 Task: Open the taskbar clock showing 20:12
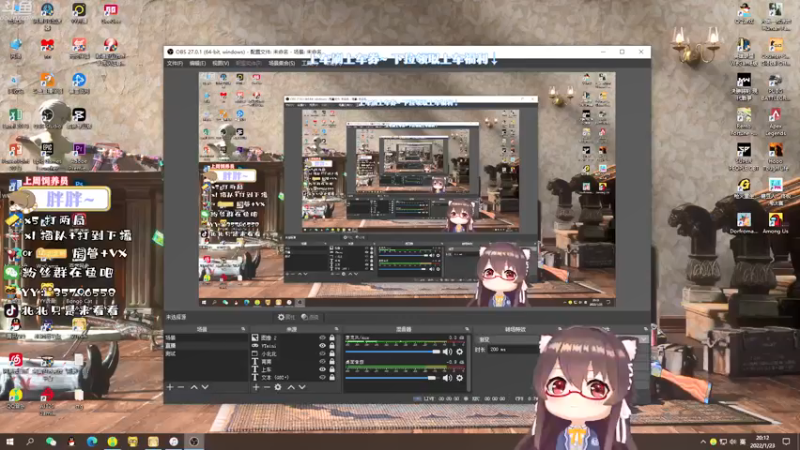click(x=762, y=442)
